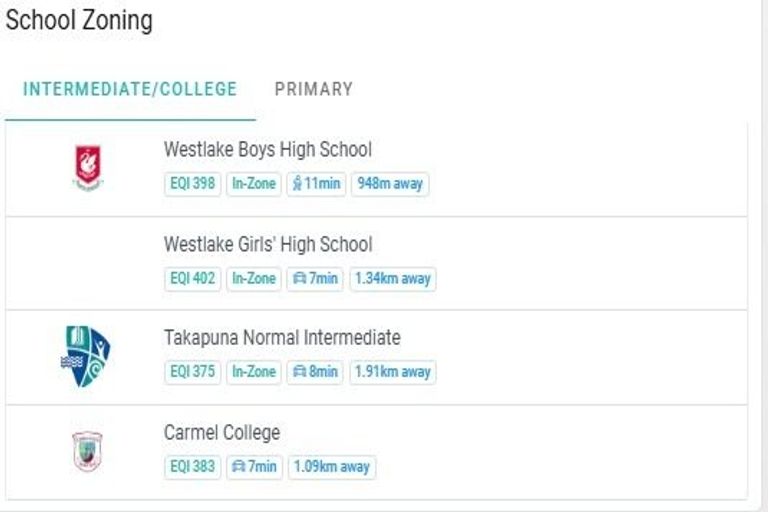Click walking icon in 11min badge
The width and height of the screenshot is (768, 512).
tap(297, 184)
